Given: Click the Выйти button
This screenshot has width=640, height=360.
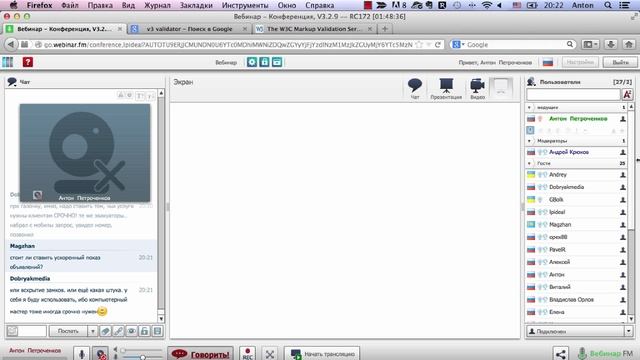Looking at the screenshot, I should pyautogui.click(x=620, y=62).
